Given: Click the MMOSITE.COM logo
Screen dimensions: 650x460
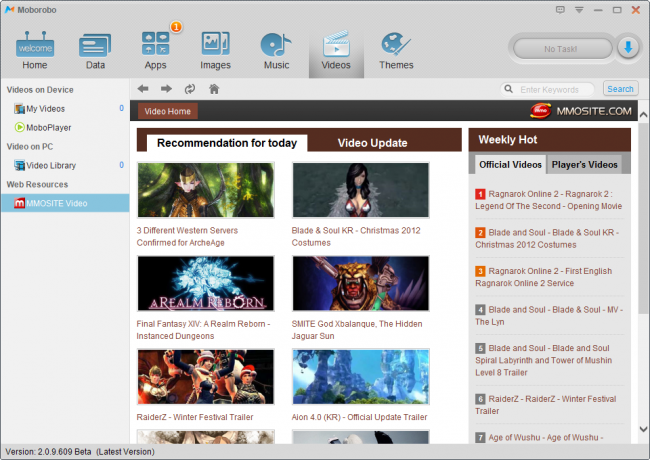Looking at the screenshot, I should point(581,111).
